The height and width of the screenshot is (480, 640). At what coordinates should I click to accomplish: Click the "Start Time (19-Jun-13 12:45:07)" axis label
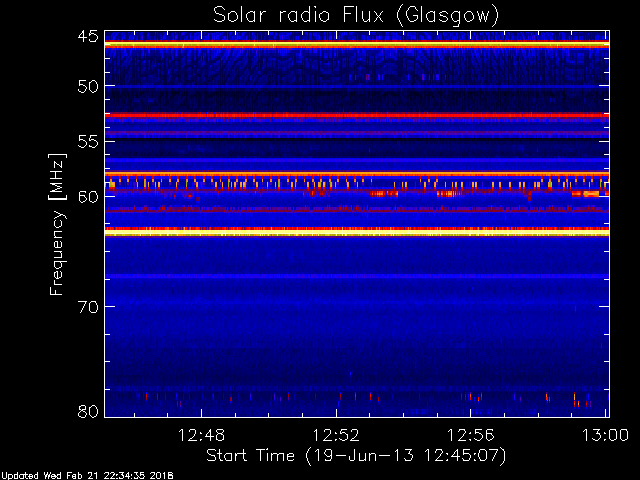click(x=356, y=456)
